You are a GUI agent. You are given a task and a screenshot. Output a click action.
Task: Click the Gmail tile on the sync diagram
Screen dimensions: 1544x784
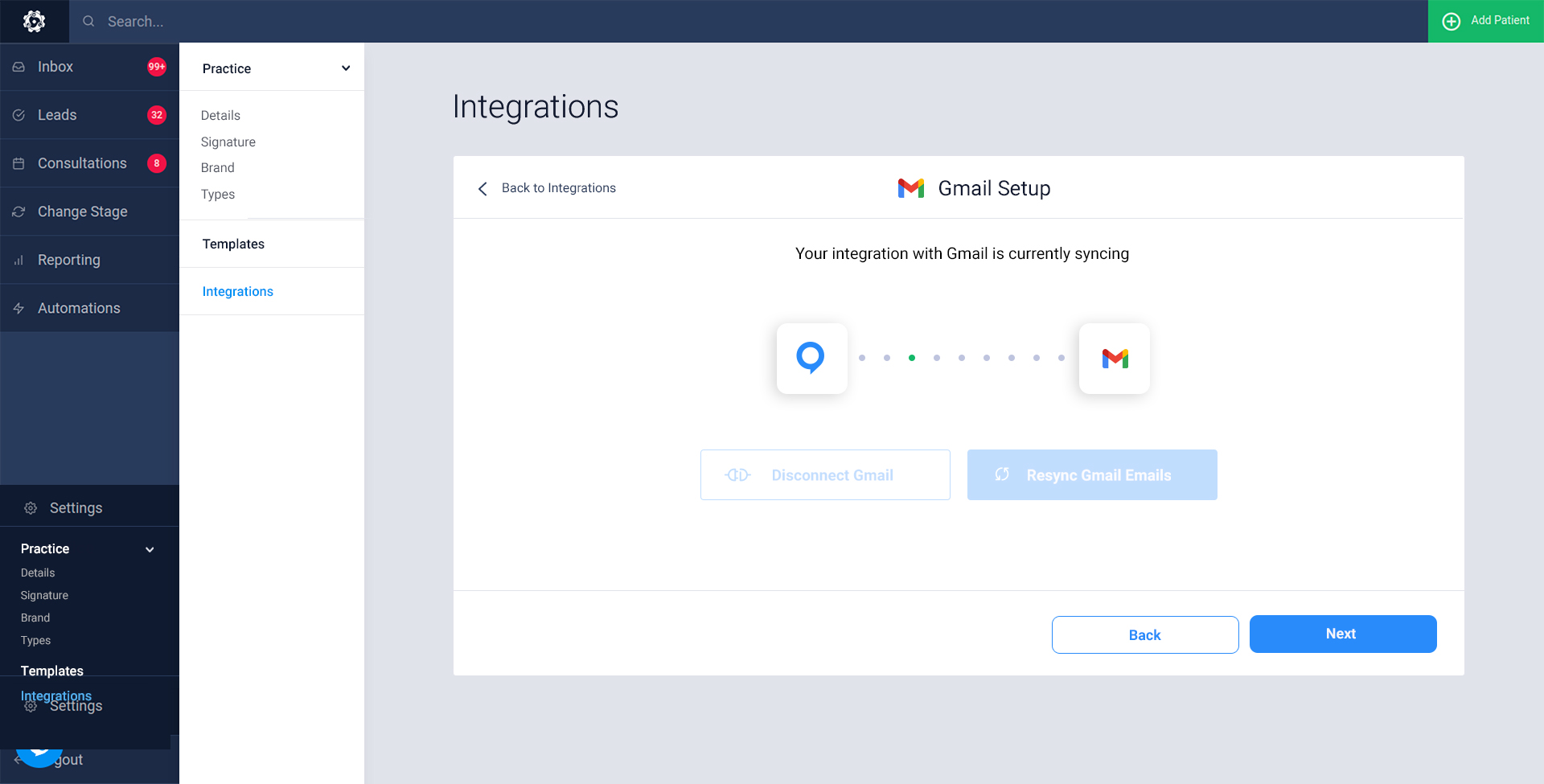tap(1115, 358)
